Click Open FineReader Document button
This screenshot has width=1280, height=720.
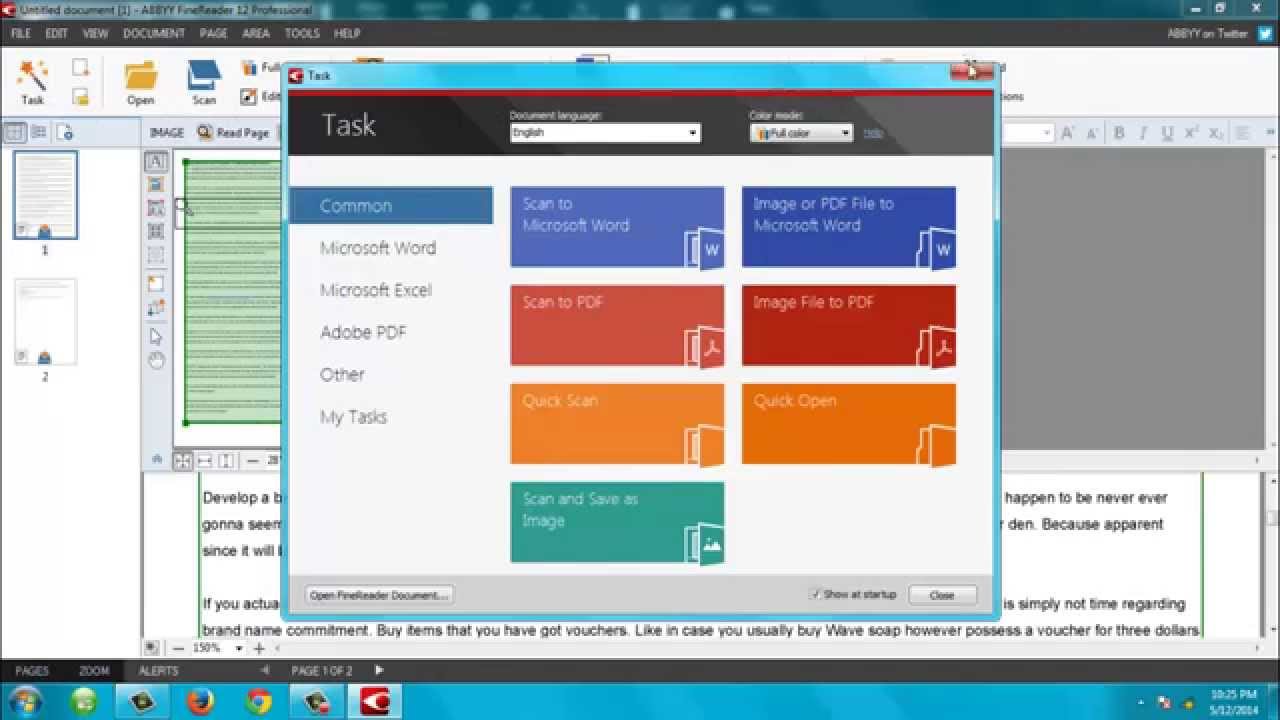click(x=379, y=594)
